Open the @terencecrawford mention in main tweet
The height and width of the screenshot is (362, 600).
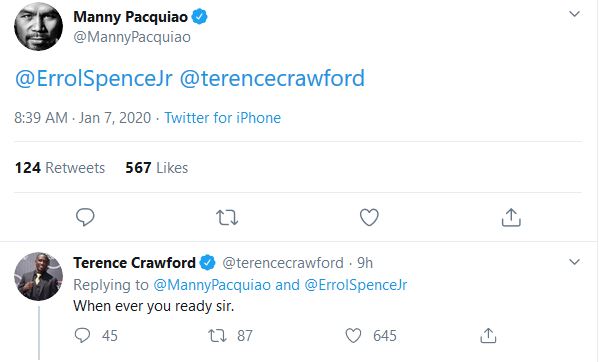[272, 78]
